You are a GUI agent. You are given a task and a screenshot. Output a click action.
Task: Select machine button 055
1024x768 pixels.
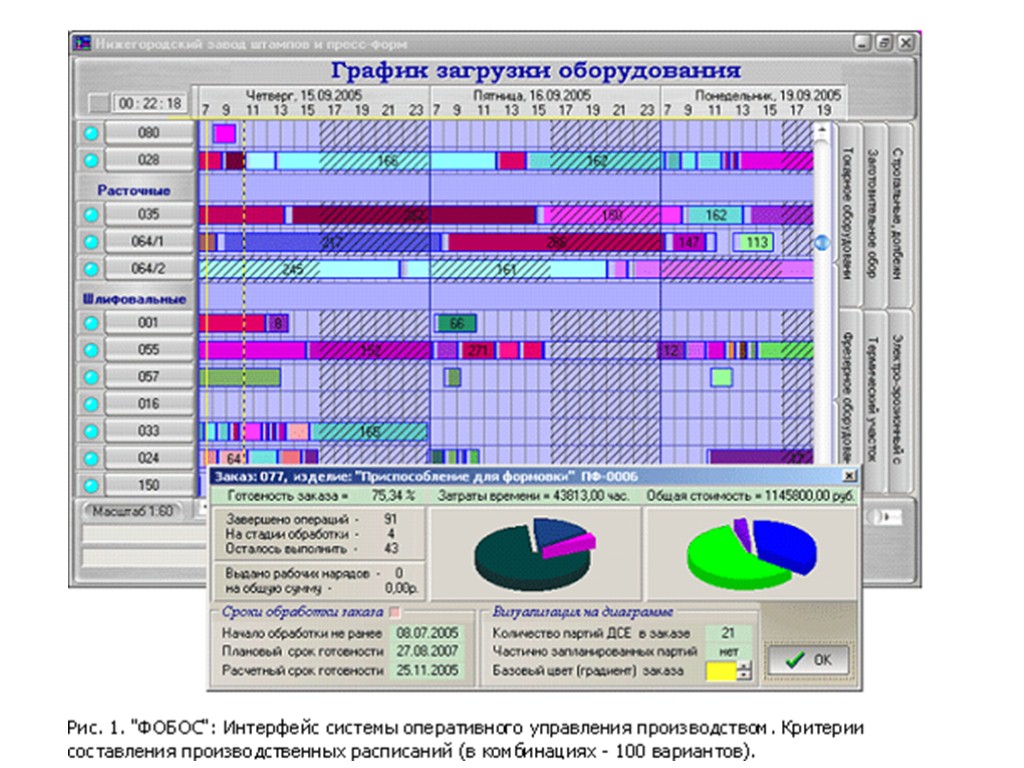pos(149,350)
